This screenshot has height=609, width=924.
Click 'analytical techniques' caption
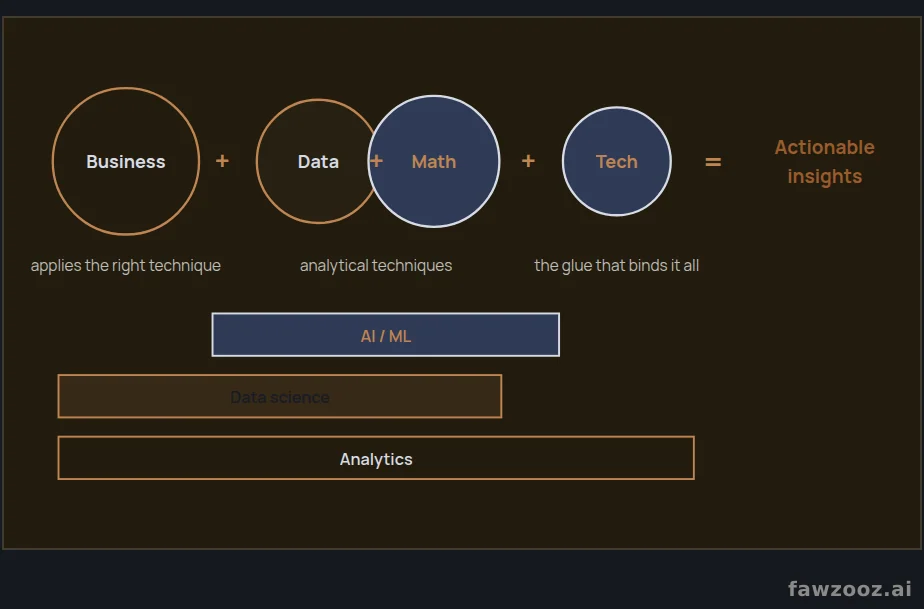click(376, 266)
